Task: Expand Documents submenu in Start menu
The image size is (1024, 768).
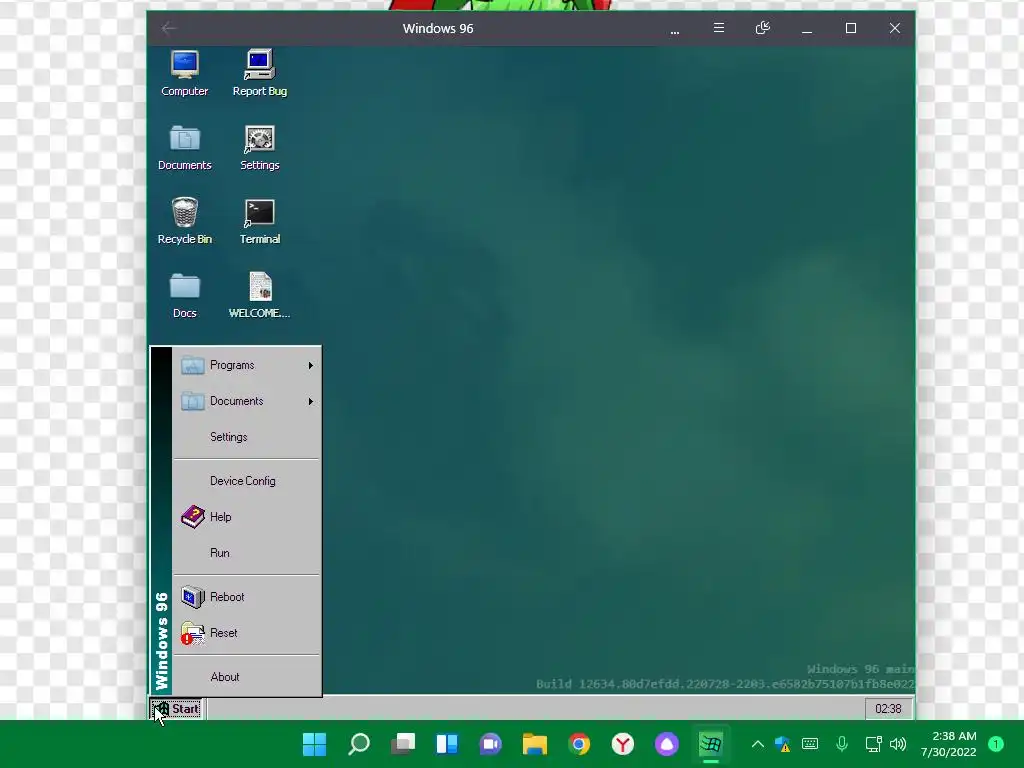Action: pyautogui.click(x=247, y=401)
